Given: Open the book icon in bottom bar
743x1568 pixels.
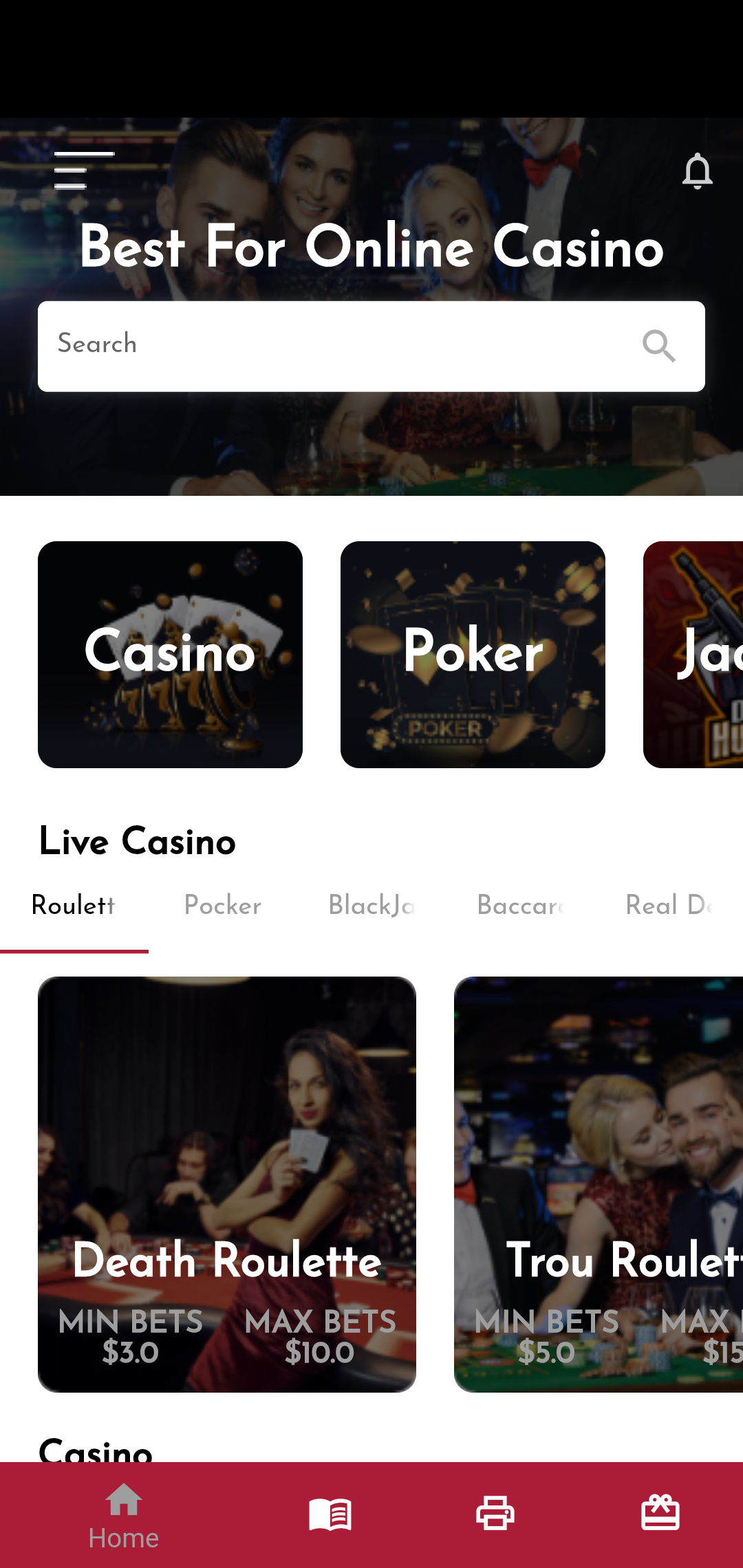Looking at the screenshot, I should pos(330,1514).
